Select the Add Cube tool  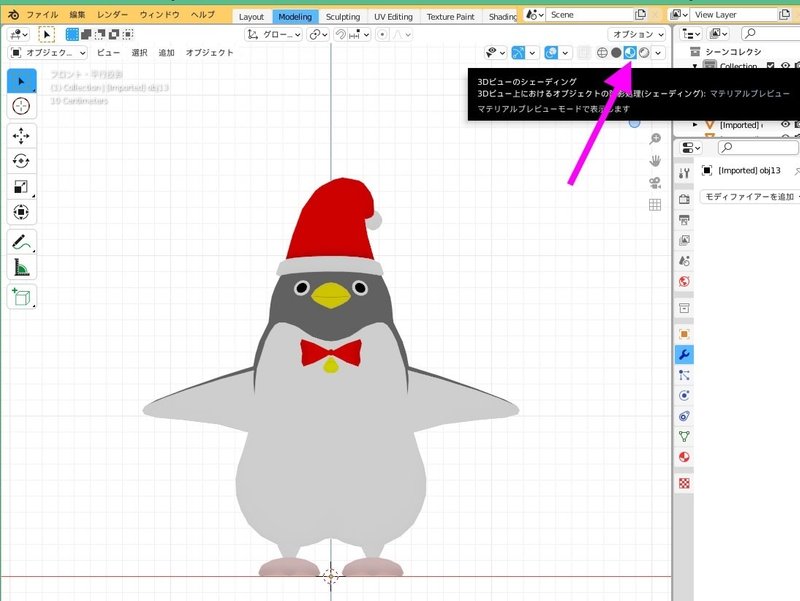(21, 296)
